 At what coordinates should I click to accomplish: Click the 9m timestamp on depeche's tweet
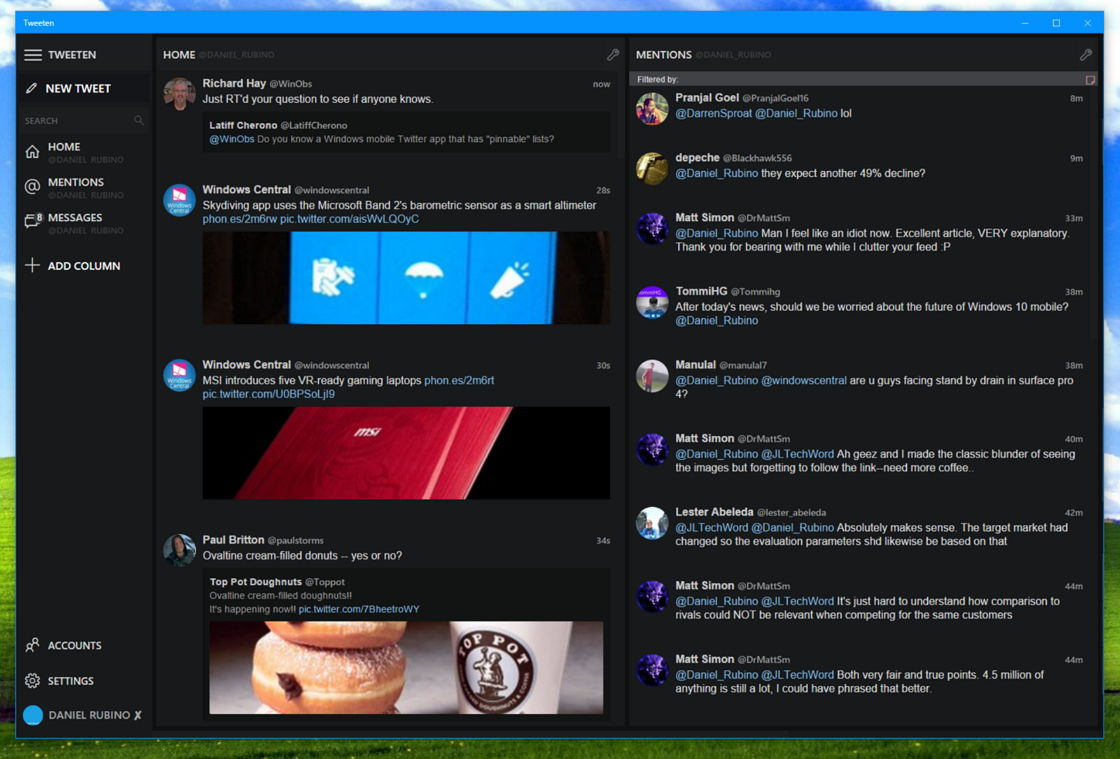[x=1076, y=159]
